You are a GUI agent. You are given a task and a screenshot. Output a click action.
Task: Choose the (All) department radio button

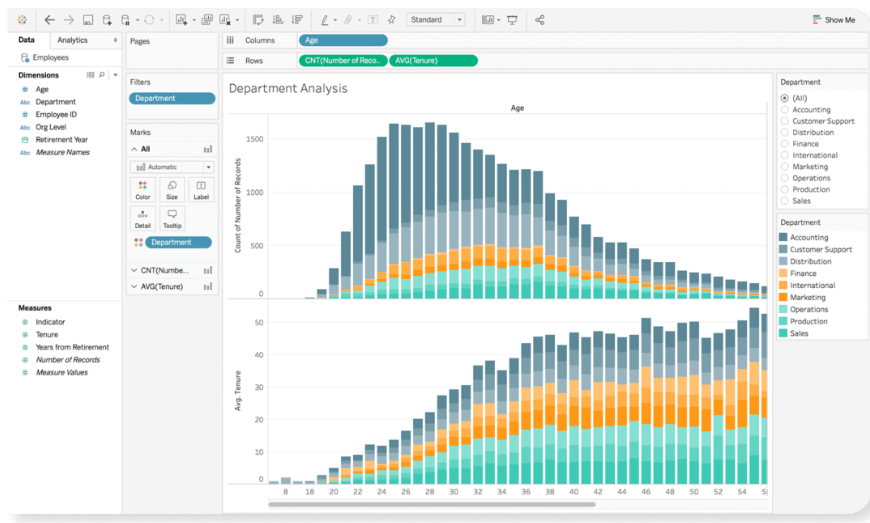click(785, 98)
